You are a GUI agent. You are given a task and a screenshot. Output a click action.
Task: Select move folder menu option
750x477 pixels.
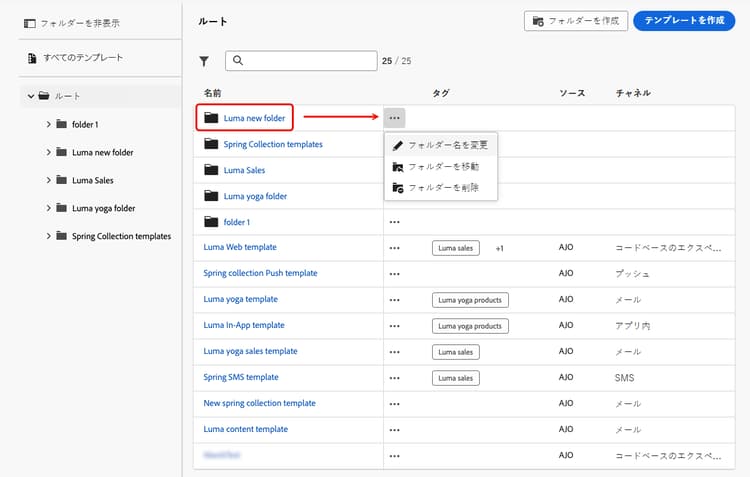click(441, 166)
